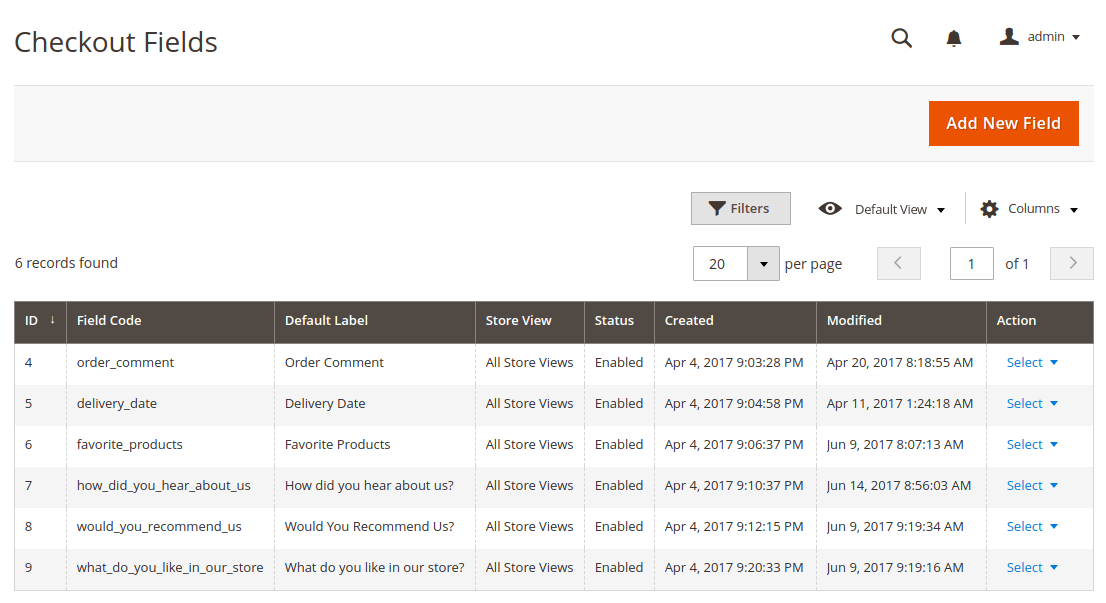Open Select action for what_do_you_like_in_our_store row
1106x603 pixels.
click(x=1032, y=567)
